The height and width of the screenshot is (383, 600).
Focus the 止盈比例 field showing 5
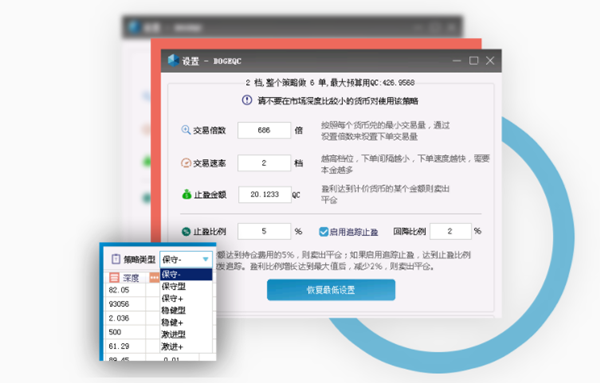pos(264,231)
